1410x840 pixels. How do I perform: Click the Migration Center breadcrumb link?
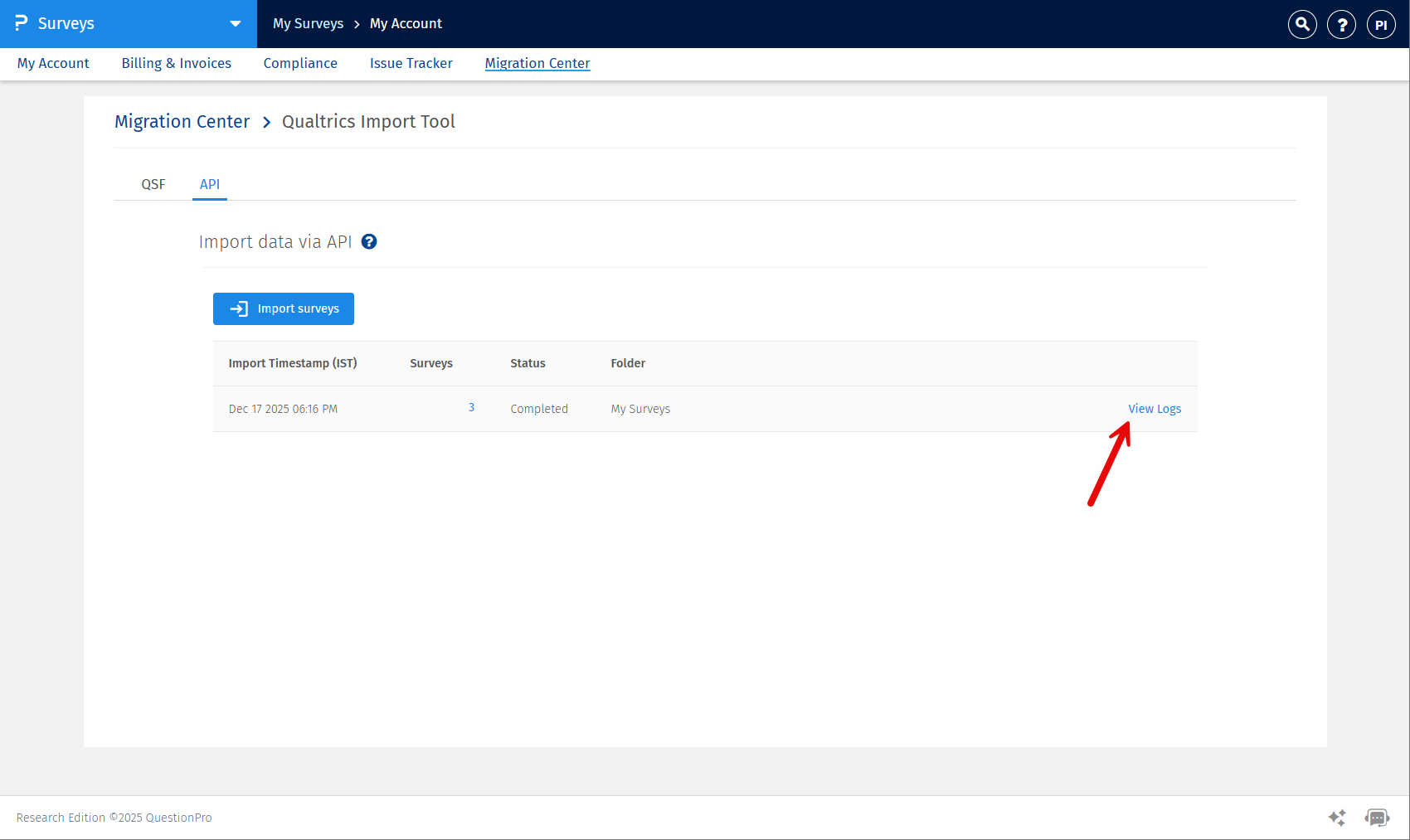[182, 121]
